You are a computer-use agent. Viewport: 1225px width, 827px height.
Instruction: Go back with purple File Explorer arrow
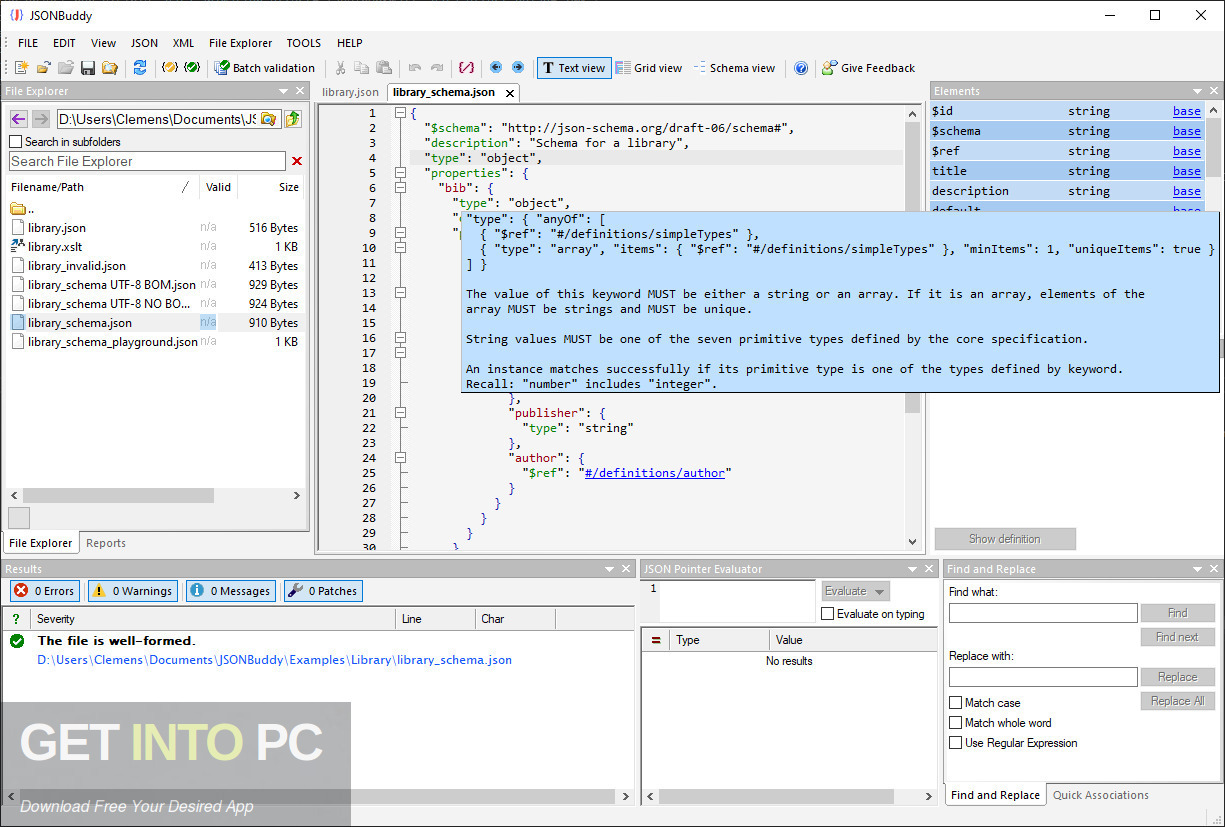18,119
